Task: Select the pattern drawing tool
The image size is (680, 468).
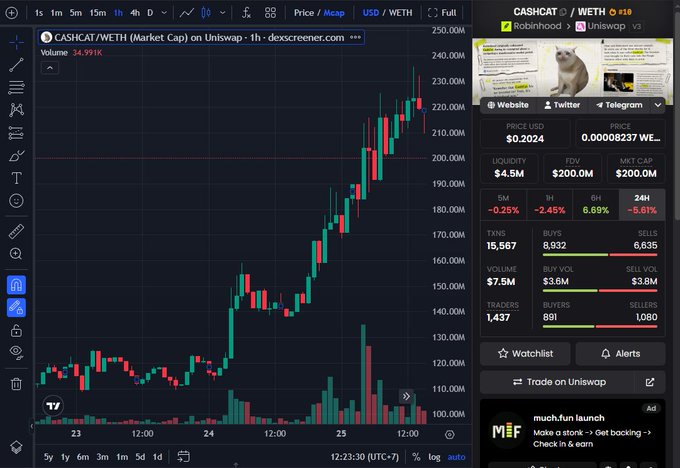Action: click(x=16, y=110)
